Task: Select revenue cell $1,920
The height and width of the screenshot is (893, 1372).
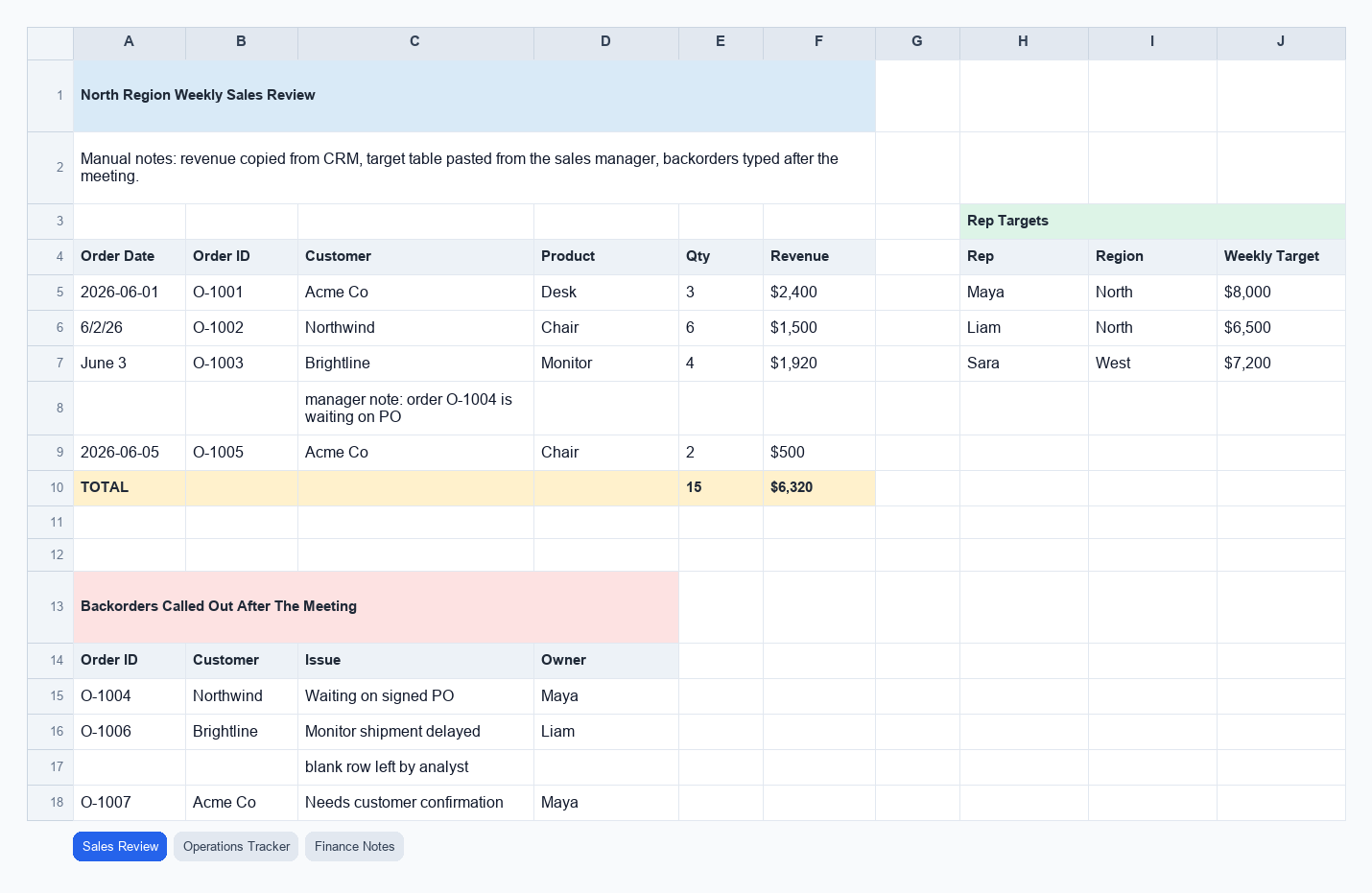Action: [819, 364]
